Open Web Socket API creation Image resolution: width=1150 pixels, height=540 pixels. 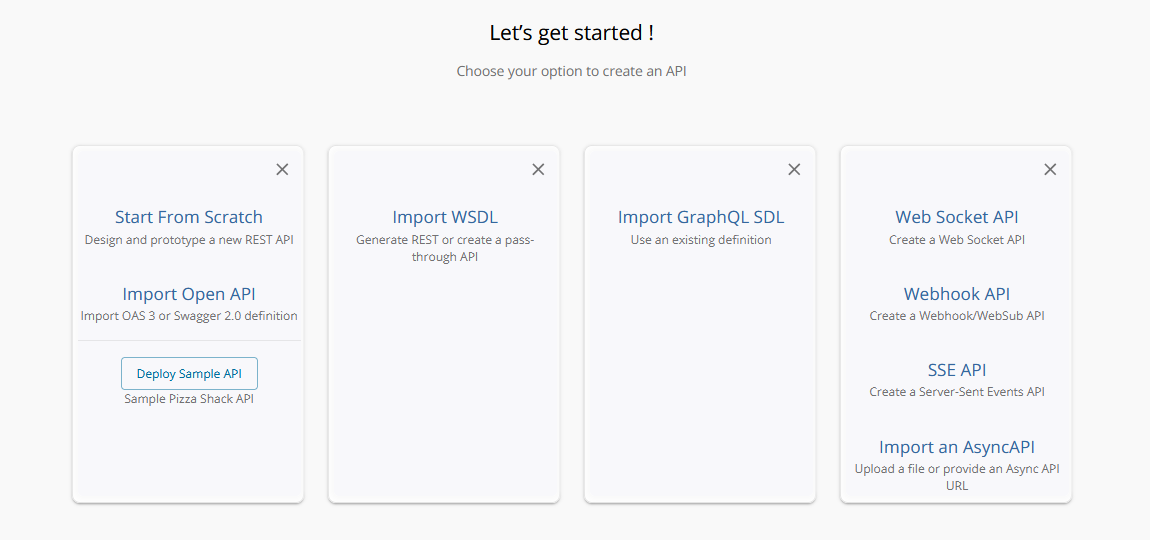(956, 217)
